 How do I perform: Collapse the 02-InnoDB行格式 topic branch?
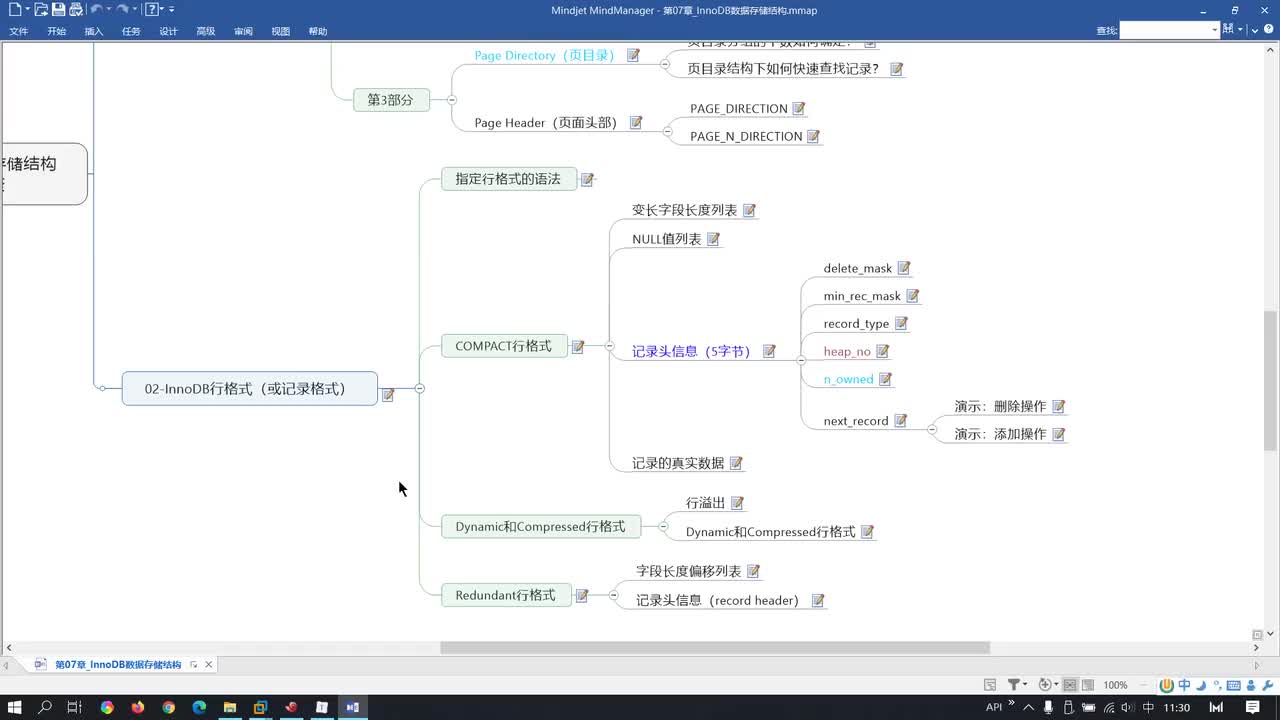pos(419,388)
